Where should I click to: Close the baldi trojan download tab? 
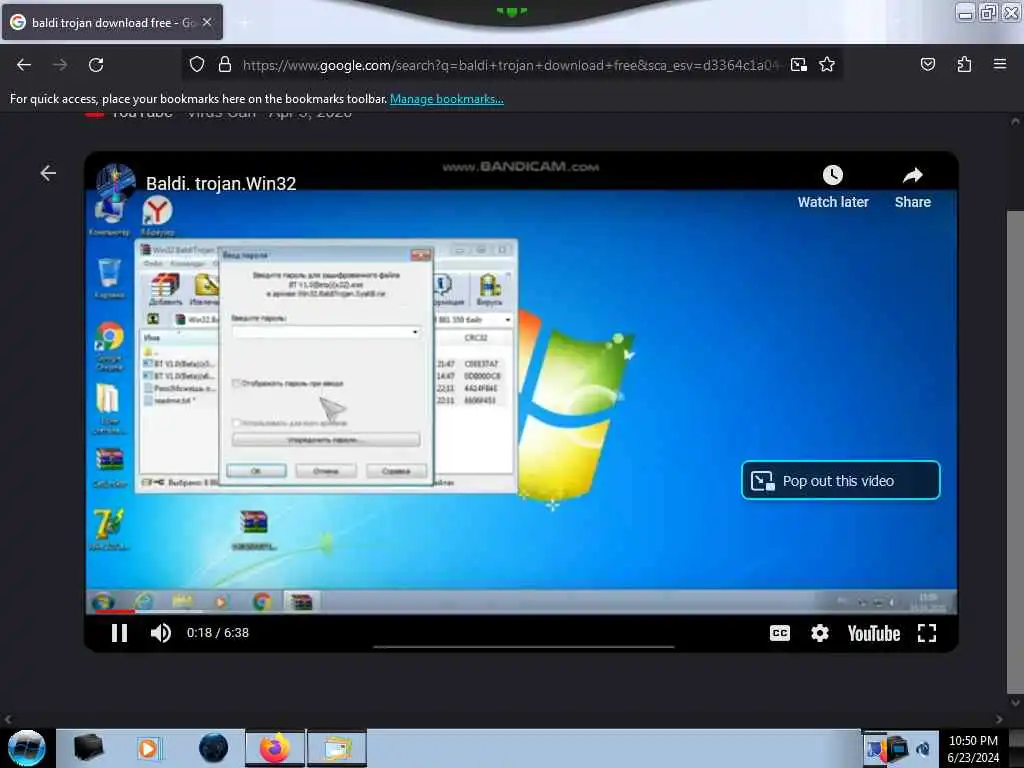coord(207,22)
